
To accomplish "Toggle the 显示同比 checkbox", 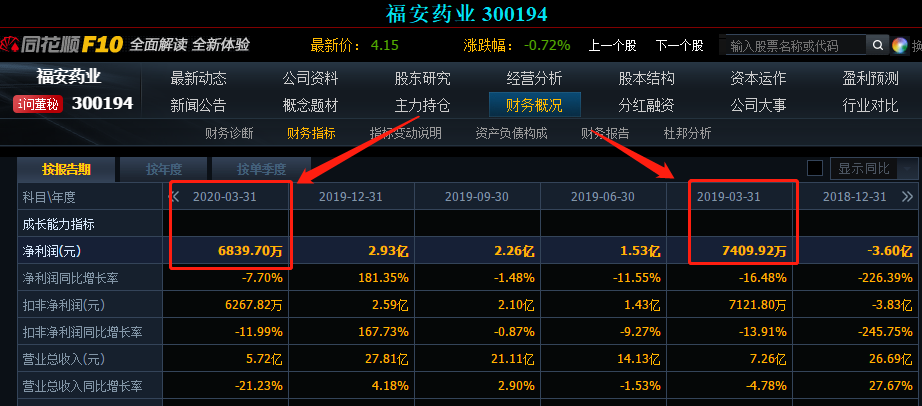I will click(x=815, y=169).
